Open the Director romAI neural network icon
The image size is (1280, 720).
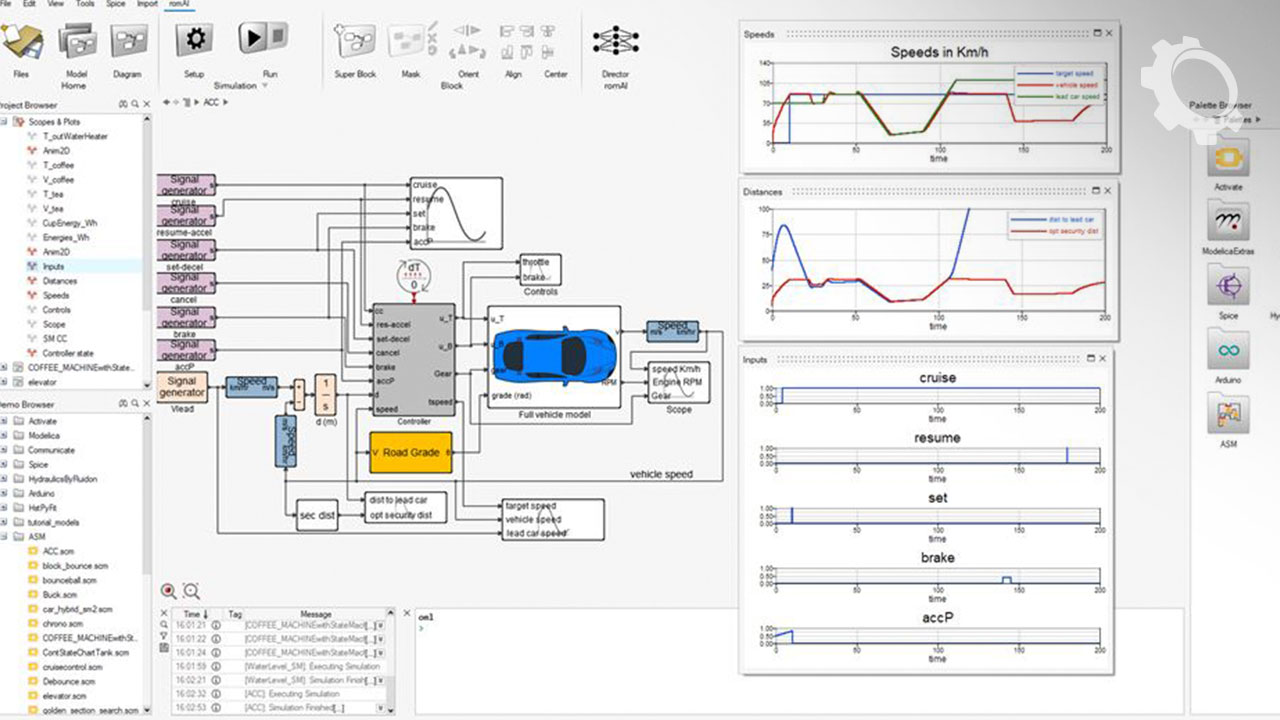pyautogui.click(x=615, y=42)
